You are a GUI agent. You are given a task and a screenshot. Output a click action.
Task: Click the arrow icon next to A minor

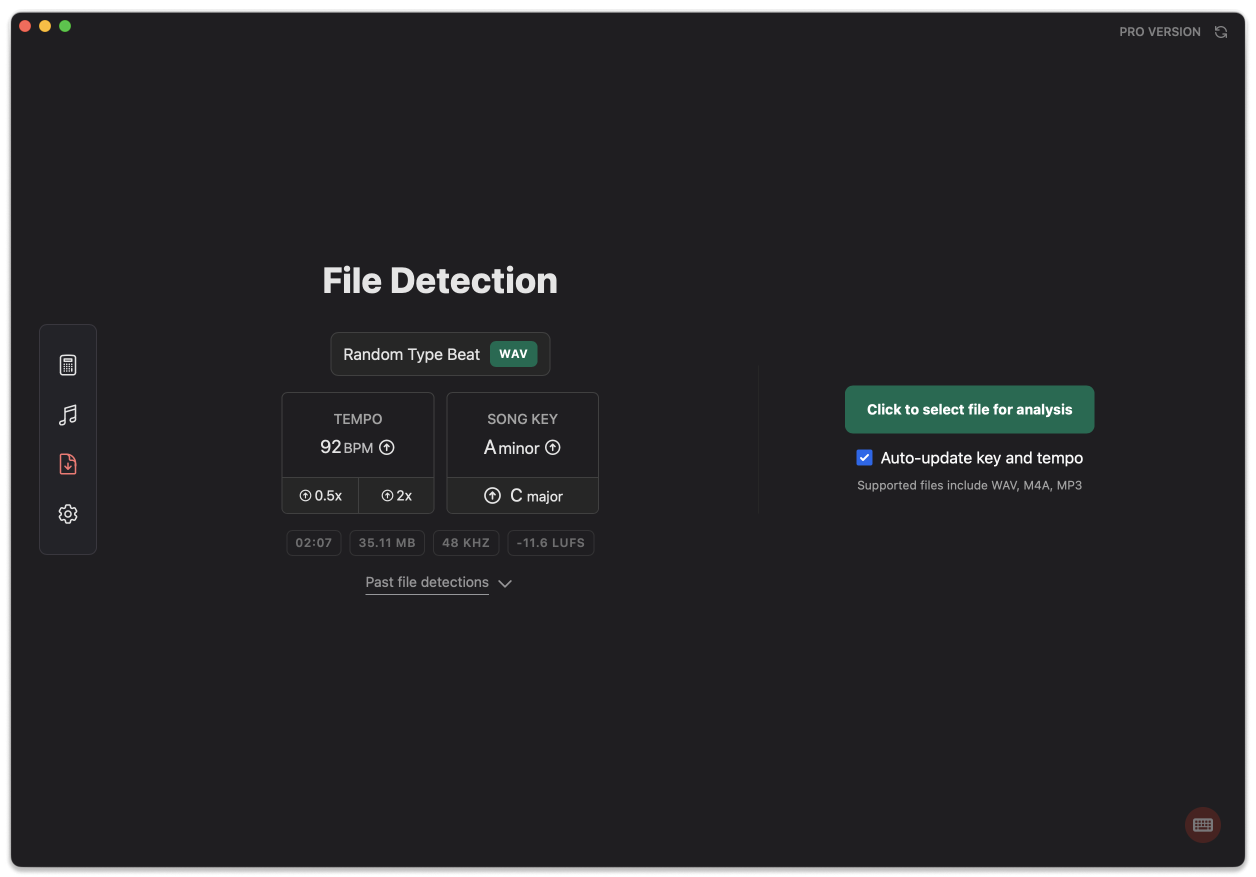click(553, 448)
